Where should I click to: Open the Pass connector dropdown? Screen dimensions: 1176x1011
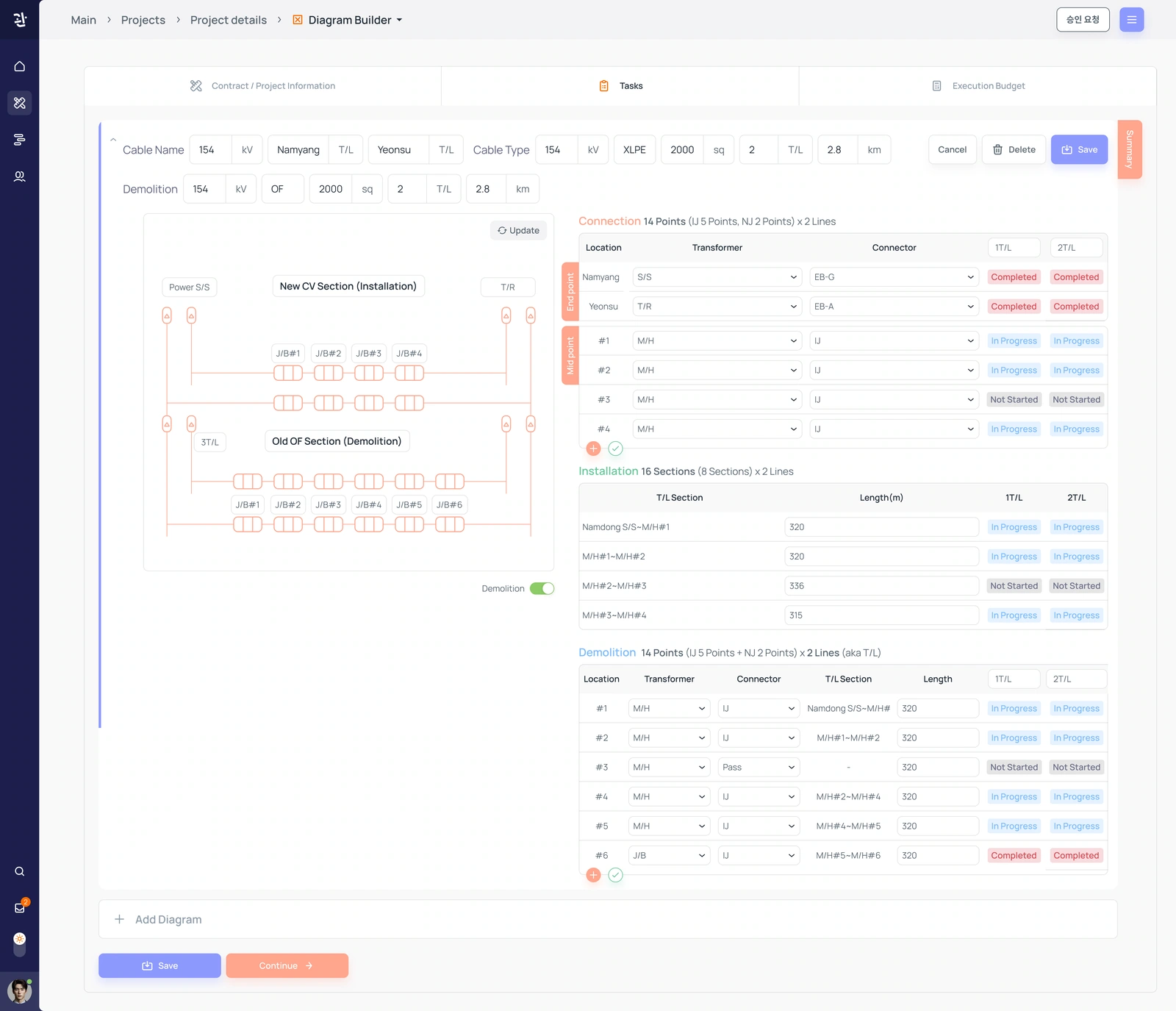tap(759, 768)
